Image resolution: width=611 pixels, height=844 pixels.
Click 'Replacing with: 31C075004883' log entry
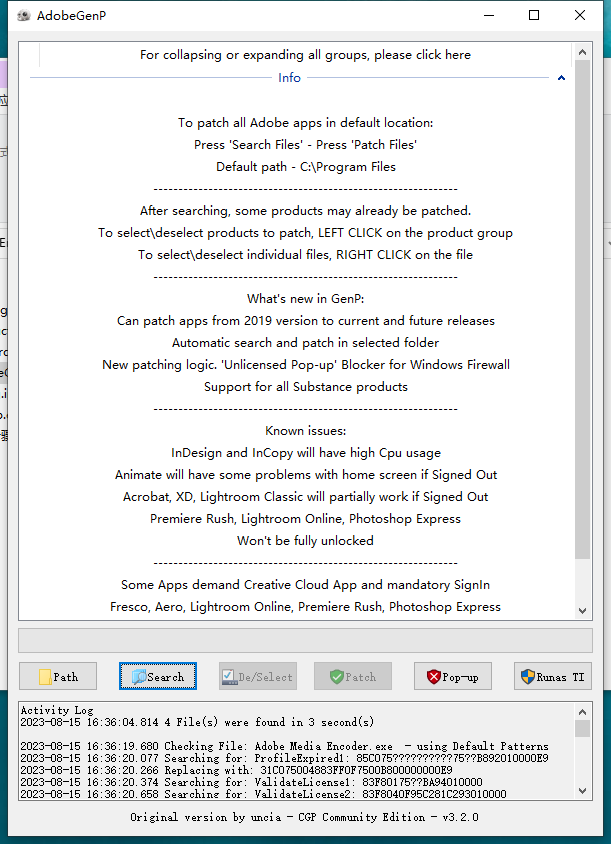pos(236,770)
